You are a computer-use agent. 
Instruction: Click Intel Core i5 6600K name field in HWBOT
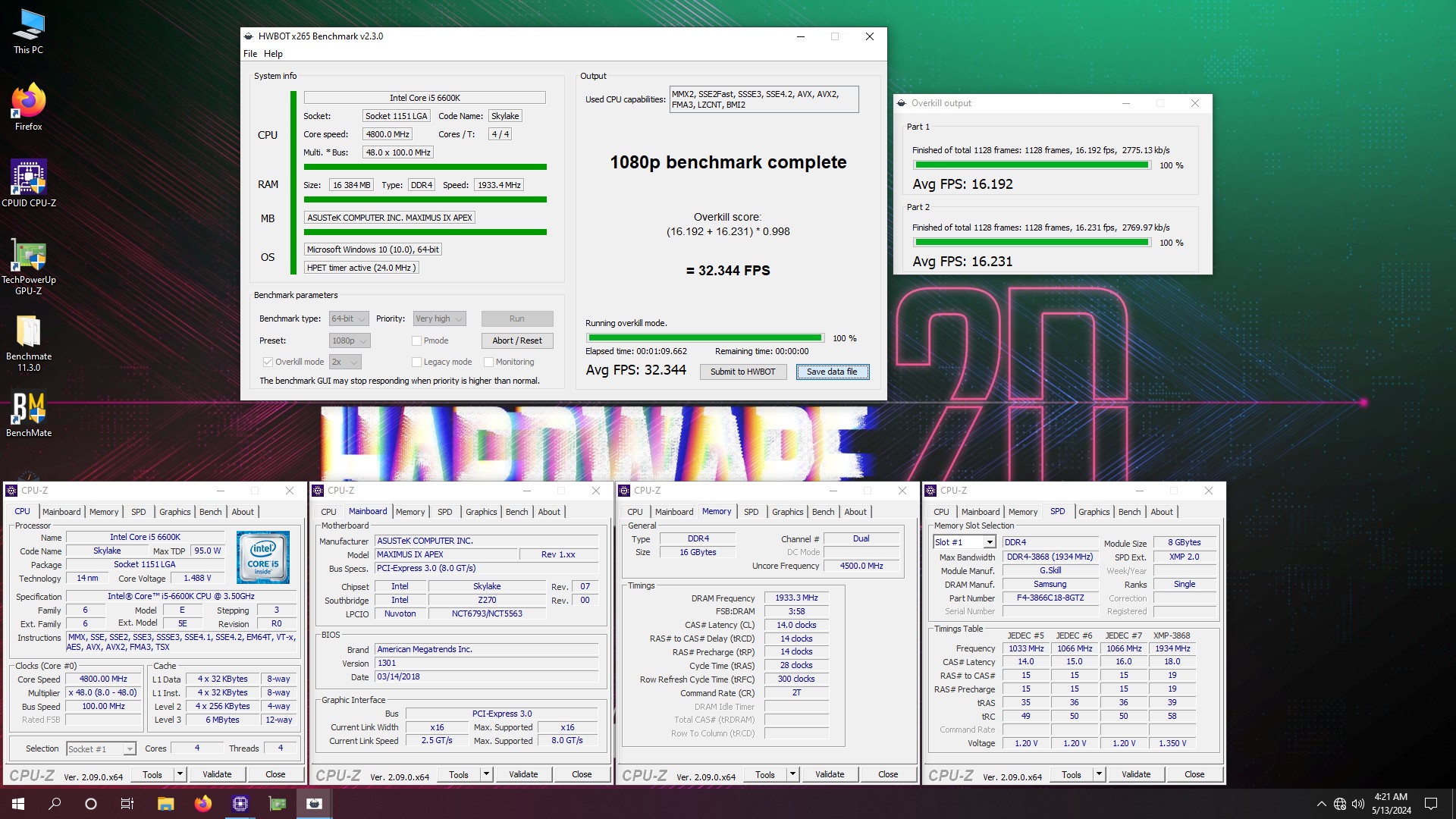[425, 98]
